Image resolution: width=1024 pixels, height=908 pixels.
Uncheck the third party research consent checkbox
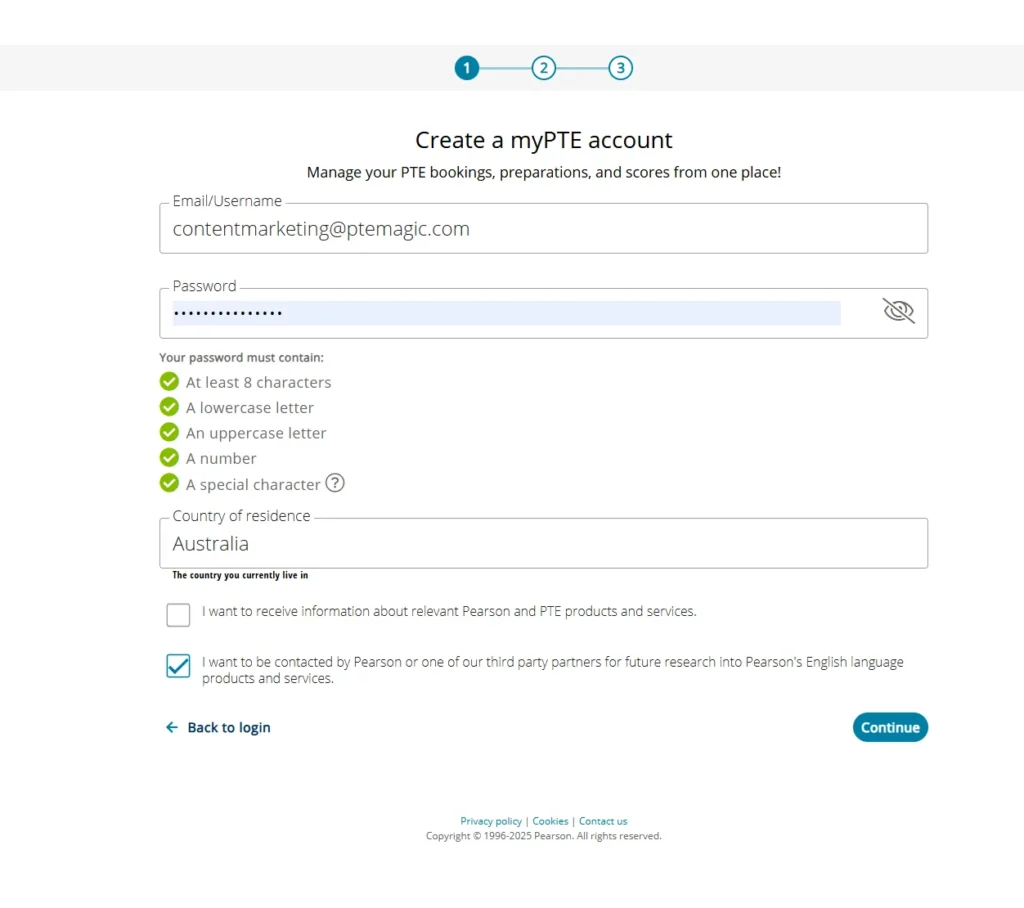click(178, 666)
